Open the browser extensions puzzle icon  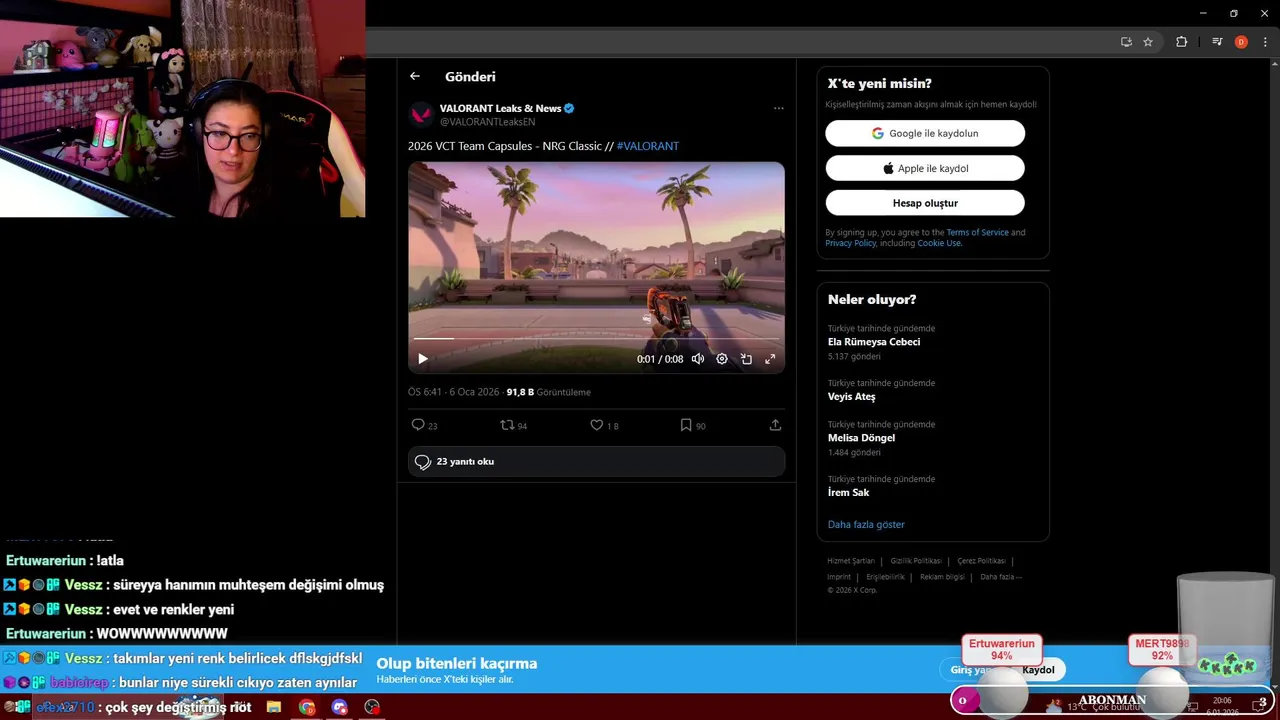pos(1181,42)
